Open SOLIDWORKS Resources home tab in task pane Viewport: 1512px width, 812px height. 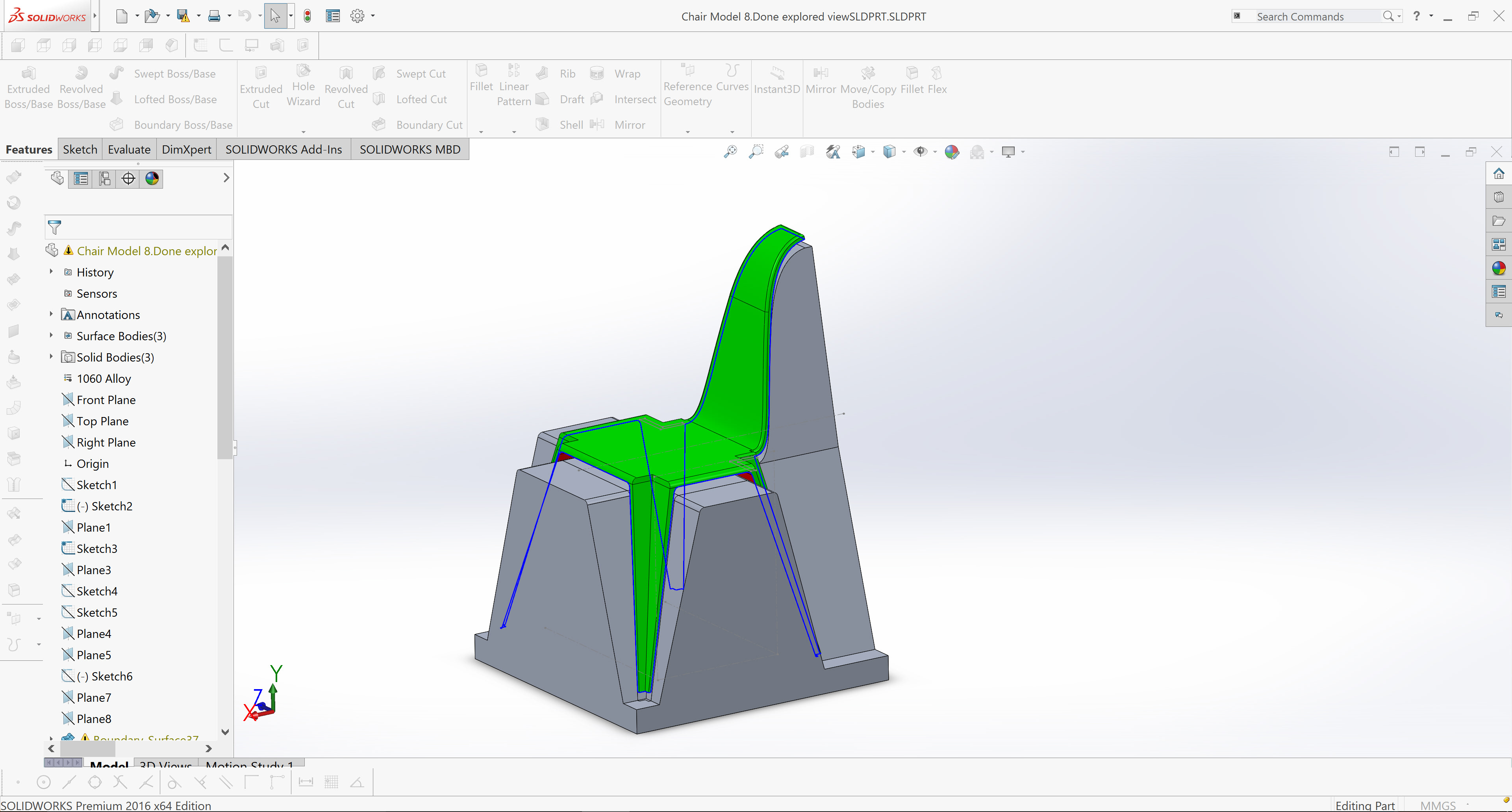1499,173
